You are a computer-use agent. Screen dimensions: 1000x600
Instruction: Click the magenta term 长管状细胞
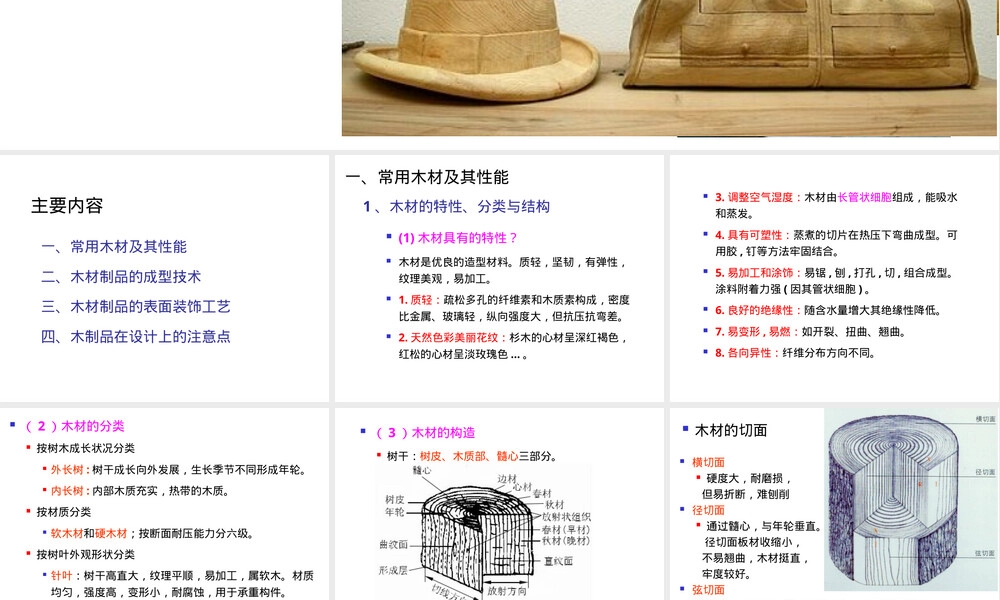[864, 197]
